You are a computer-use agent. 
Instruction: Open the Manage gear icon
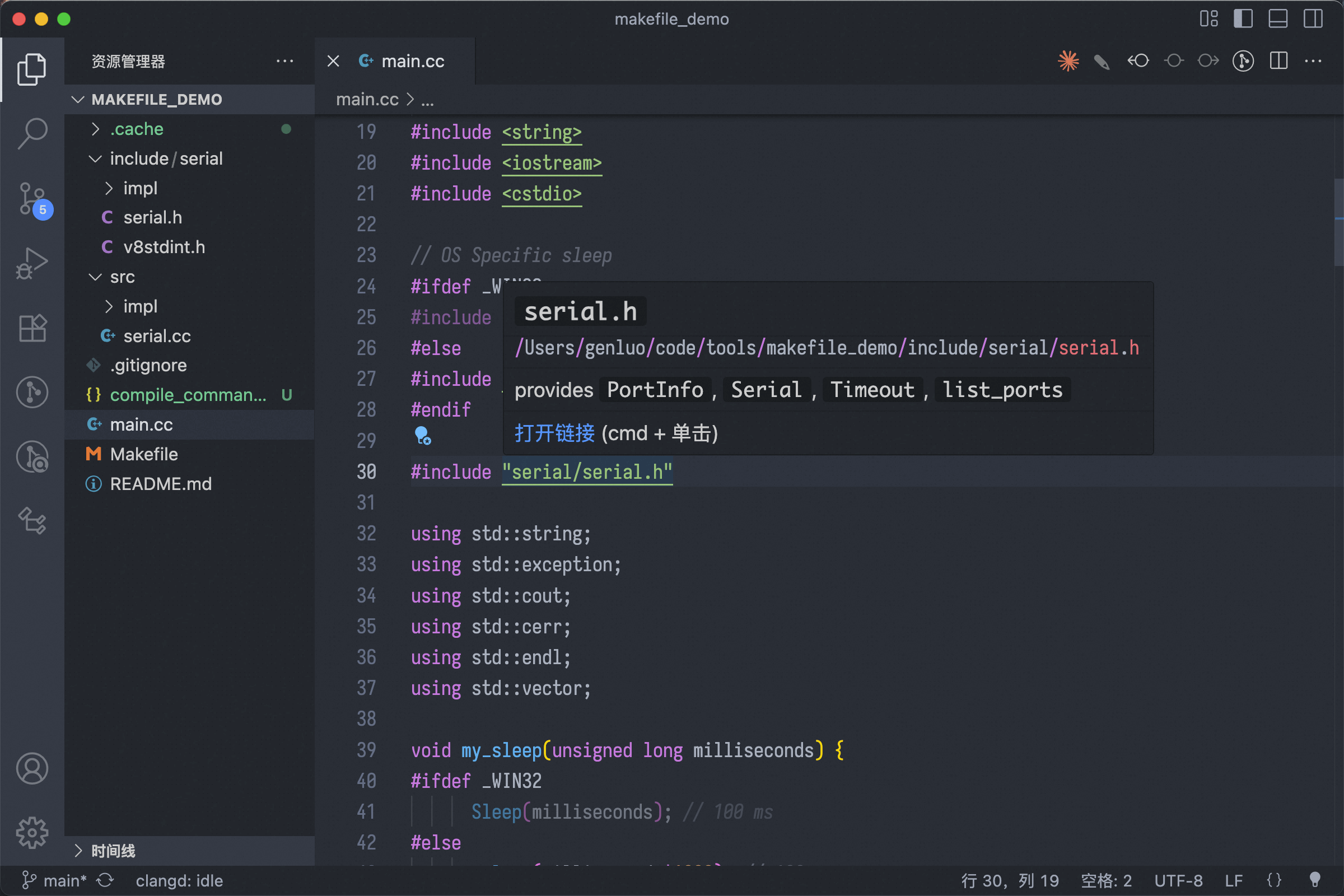(32, 833)
